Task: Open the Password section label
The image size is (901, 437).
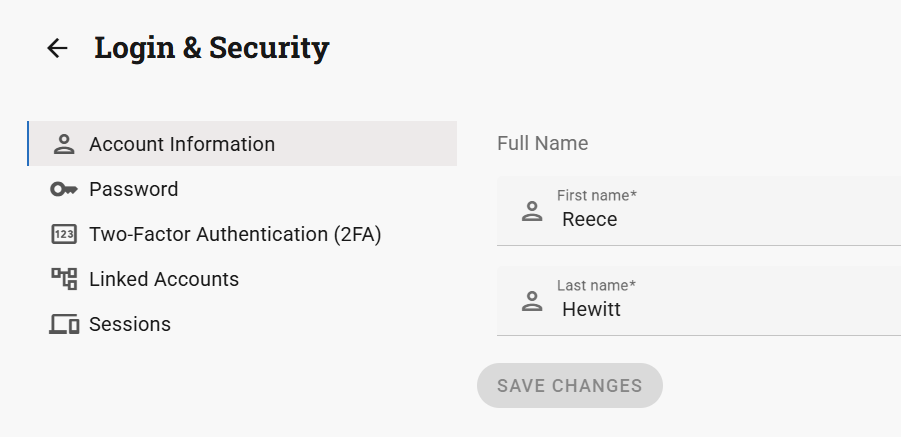Action: point(133,189)
